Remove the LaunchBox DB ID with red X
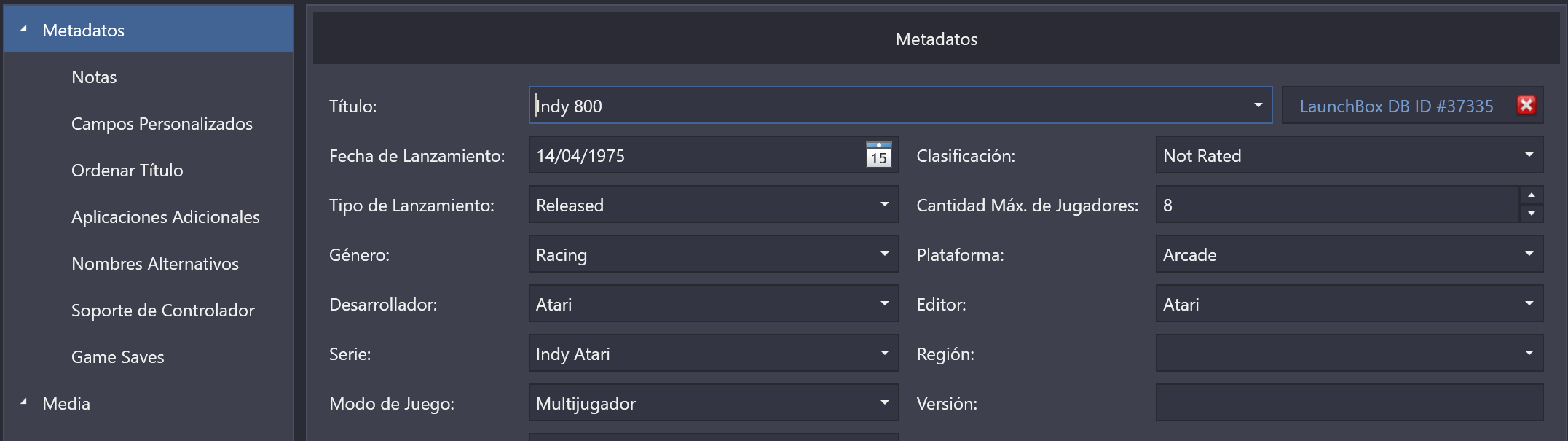Screen dimensions: 1568x441 point(1526,106)
